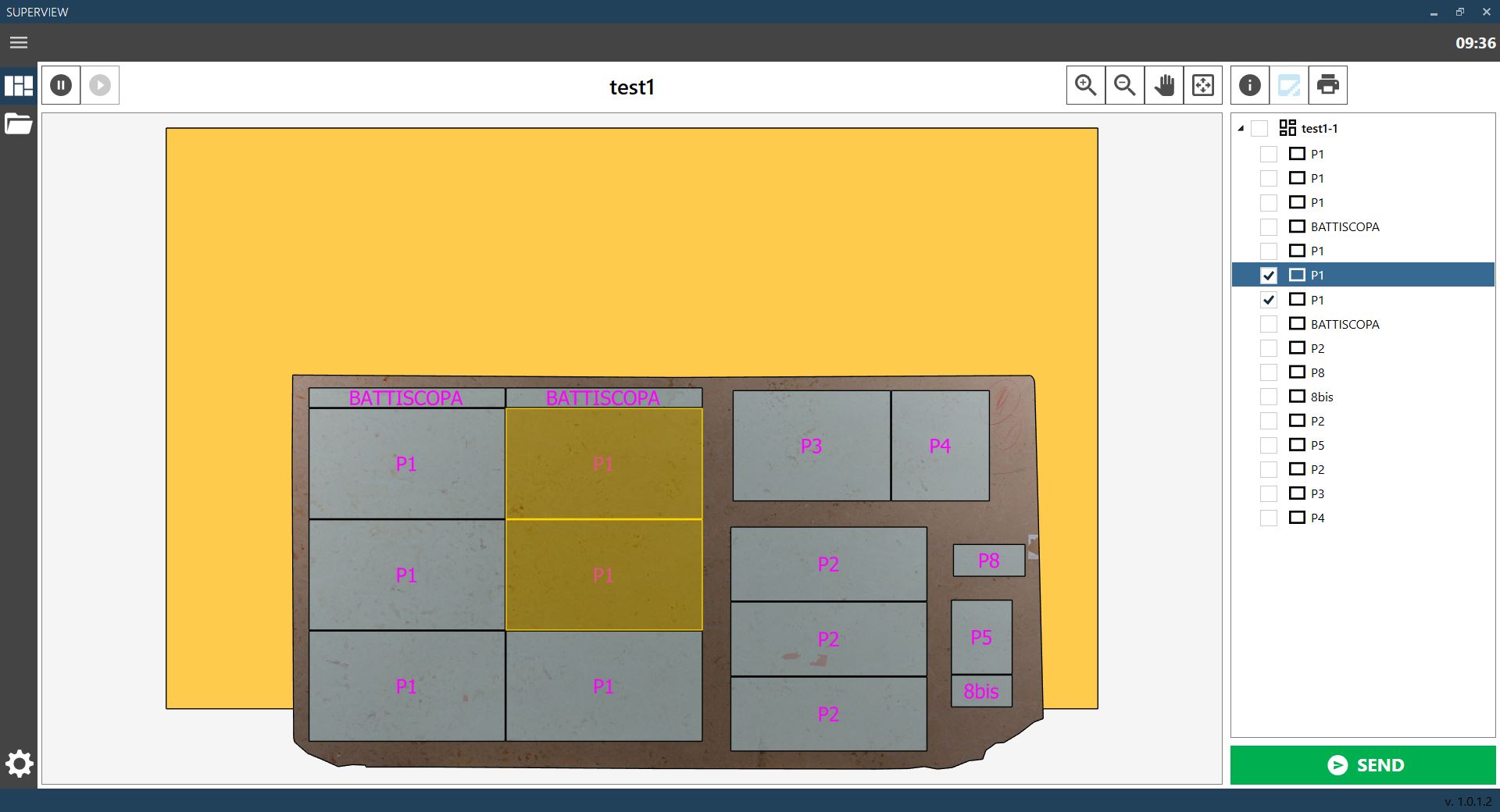Click the top highlighted P1 piece

[603, 464]
